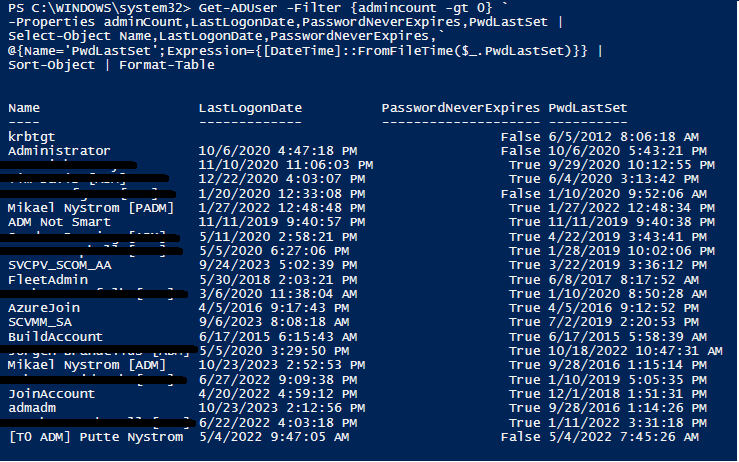Click the ADM Not Smart account name

[59, 222]
